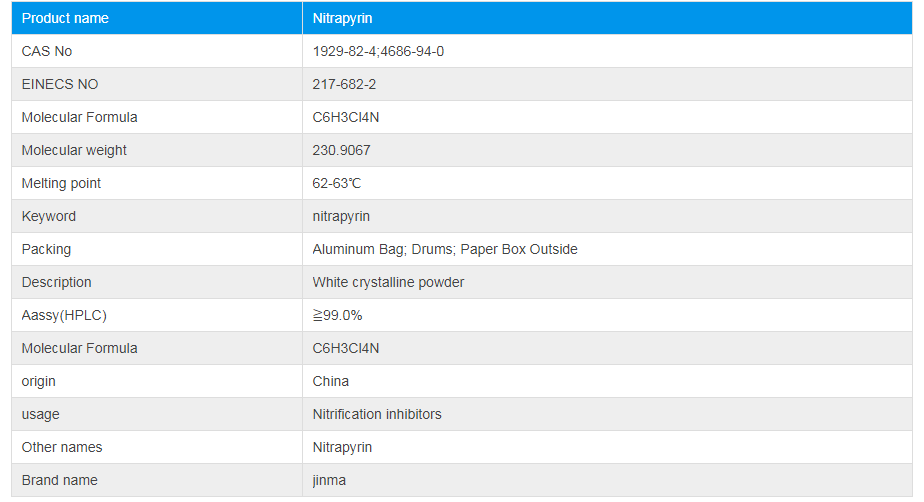Viewport: 924px width, 502px height.
Task: Click the "Aassy(HPLC)" label cell
Action: (x=64, y=315)
